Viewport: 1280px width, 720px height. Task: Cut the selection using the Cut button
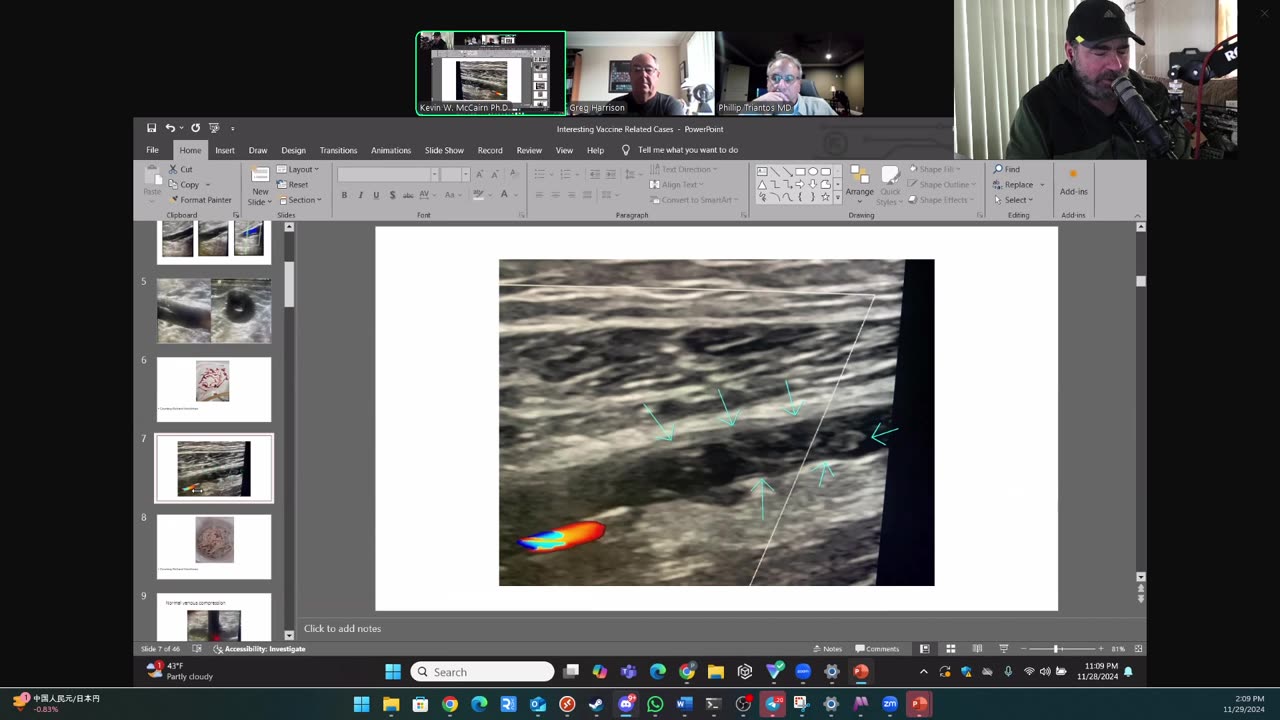pos(181,169)
